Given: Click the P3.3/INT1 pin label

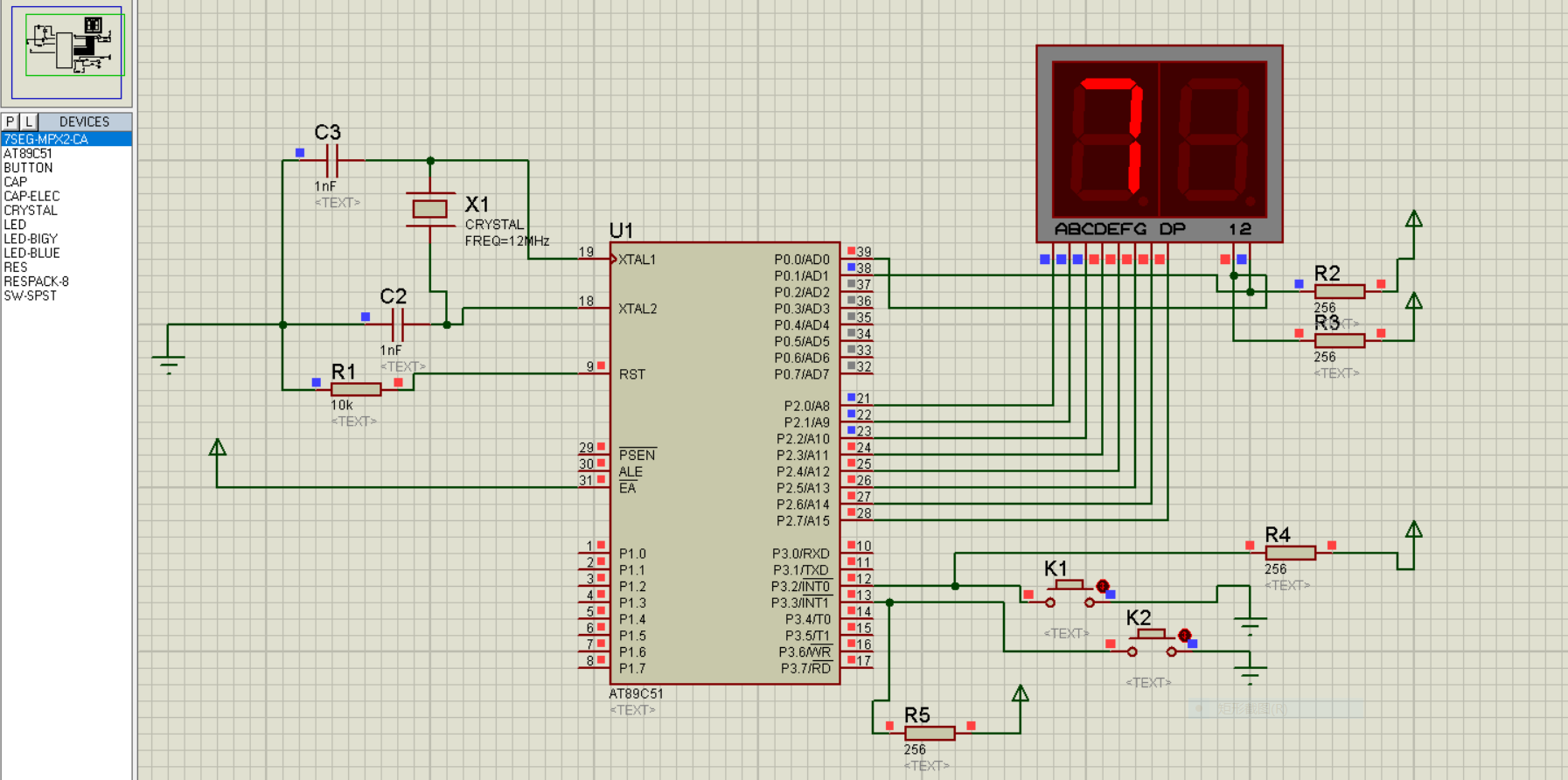Looking at the screenshot, I should click(800, 603).
